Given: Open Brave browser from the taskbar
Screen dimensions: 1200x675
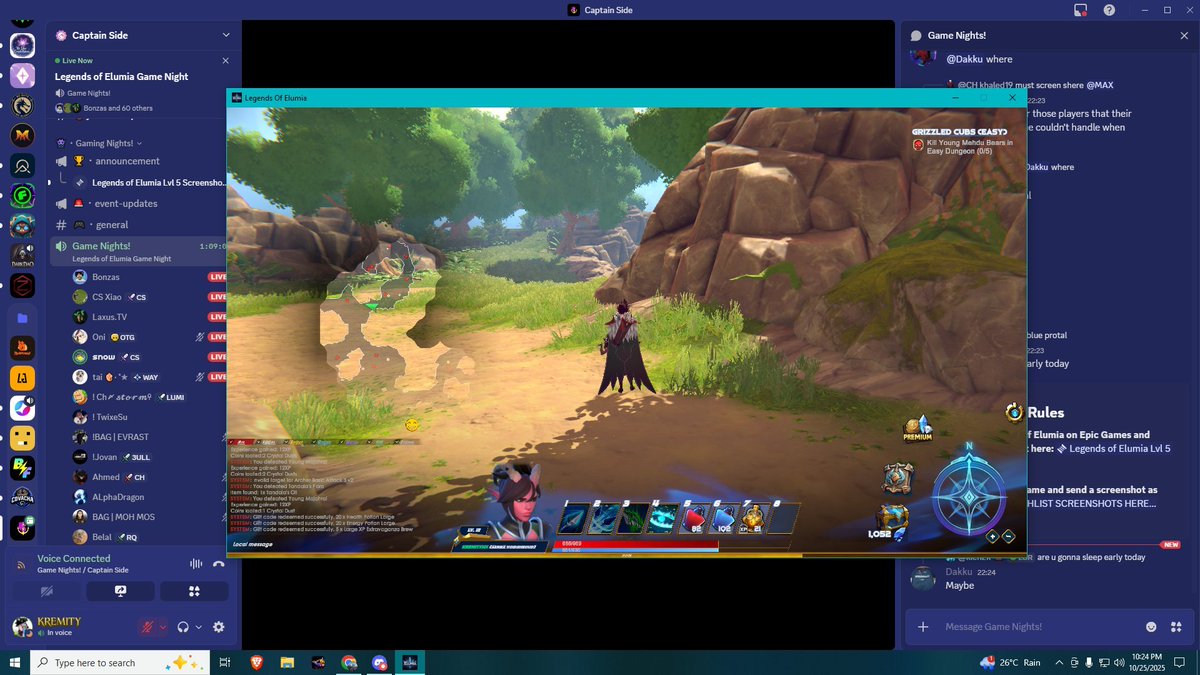Looking at the screenshot, I should pos(256,662).
